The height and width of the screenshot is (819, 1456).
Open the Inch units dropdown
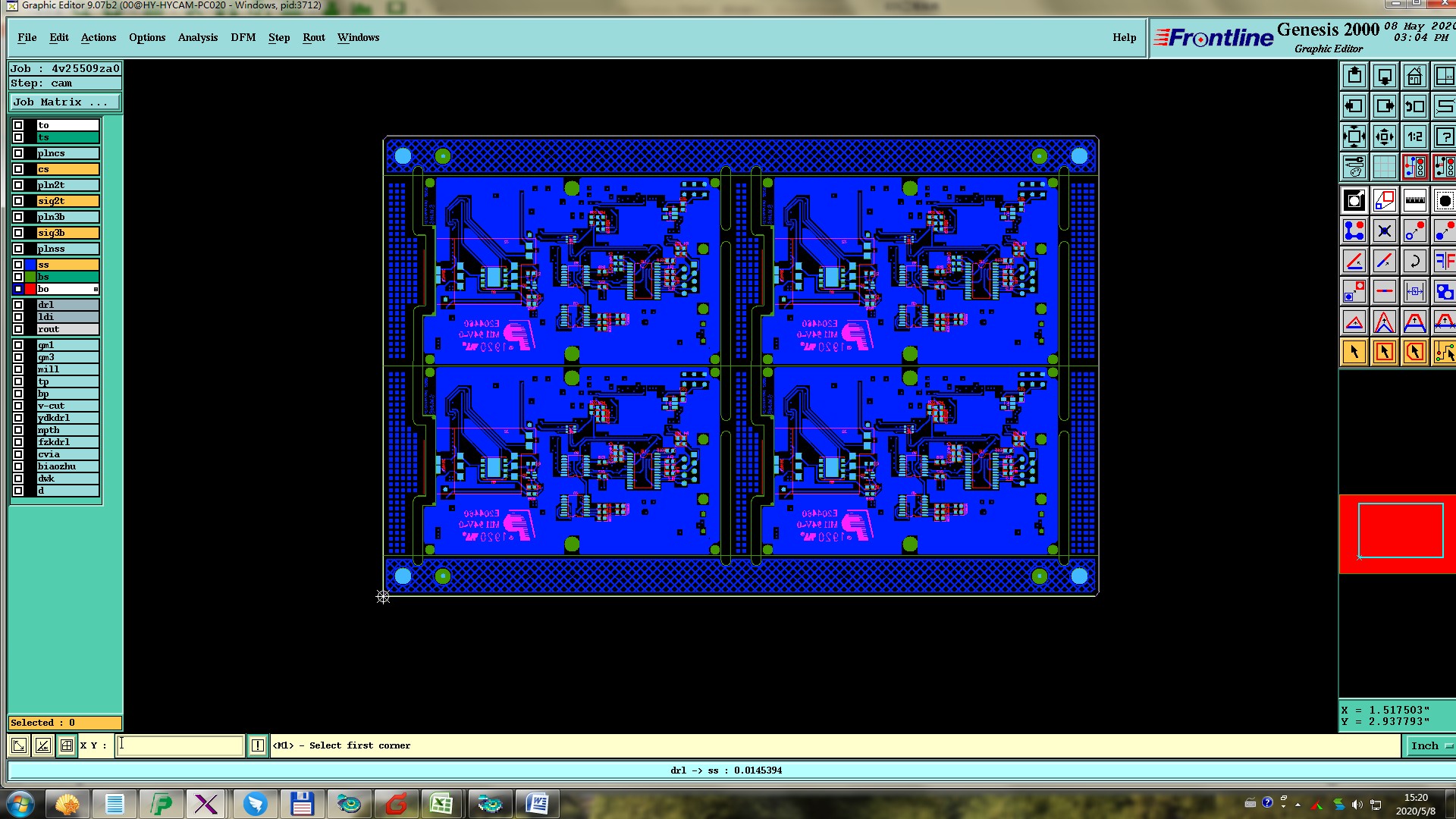click(1429, 745)
